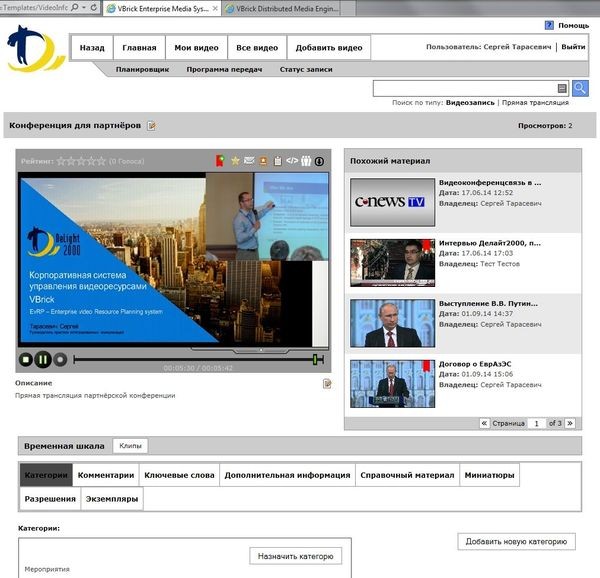This screenshot has height=578, width=600.
Task: Open the 'Видеоконференцсвязь в ...' title link
Action: point(490,182)
